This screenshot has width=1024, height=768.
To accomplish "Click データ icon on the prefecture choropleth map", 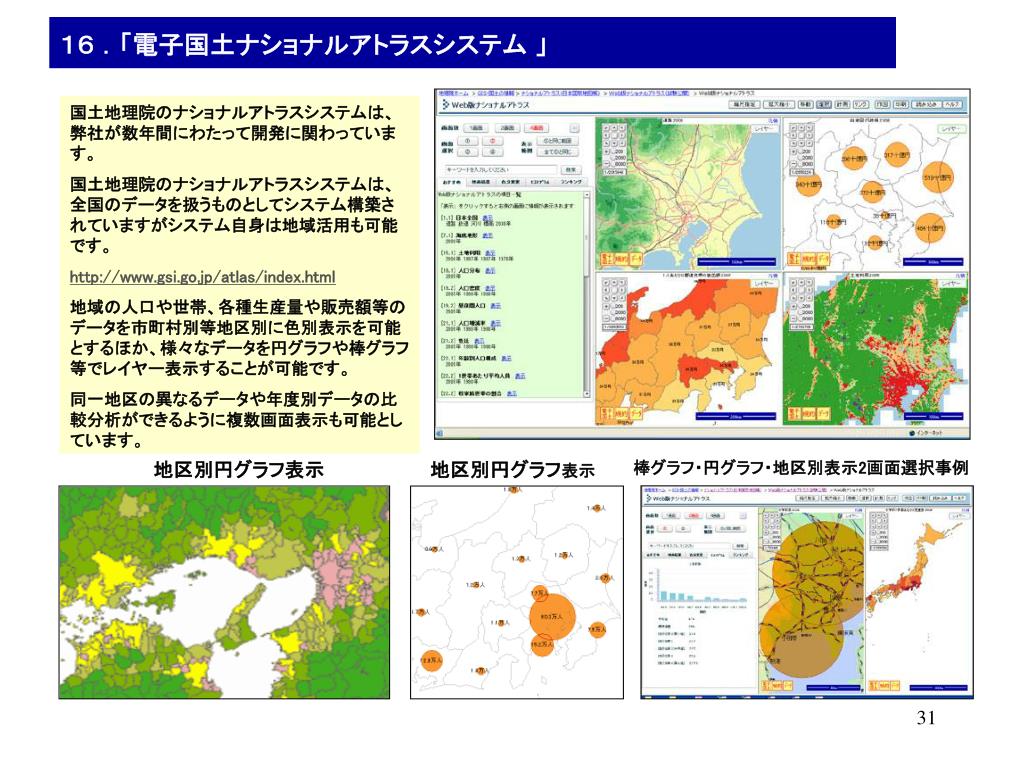I will coord(636,413).
